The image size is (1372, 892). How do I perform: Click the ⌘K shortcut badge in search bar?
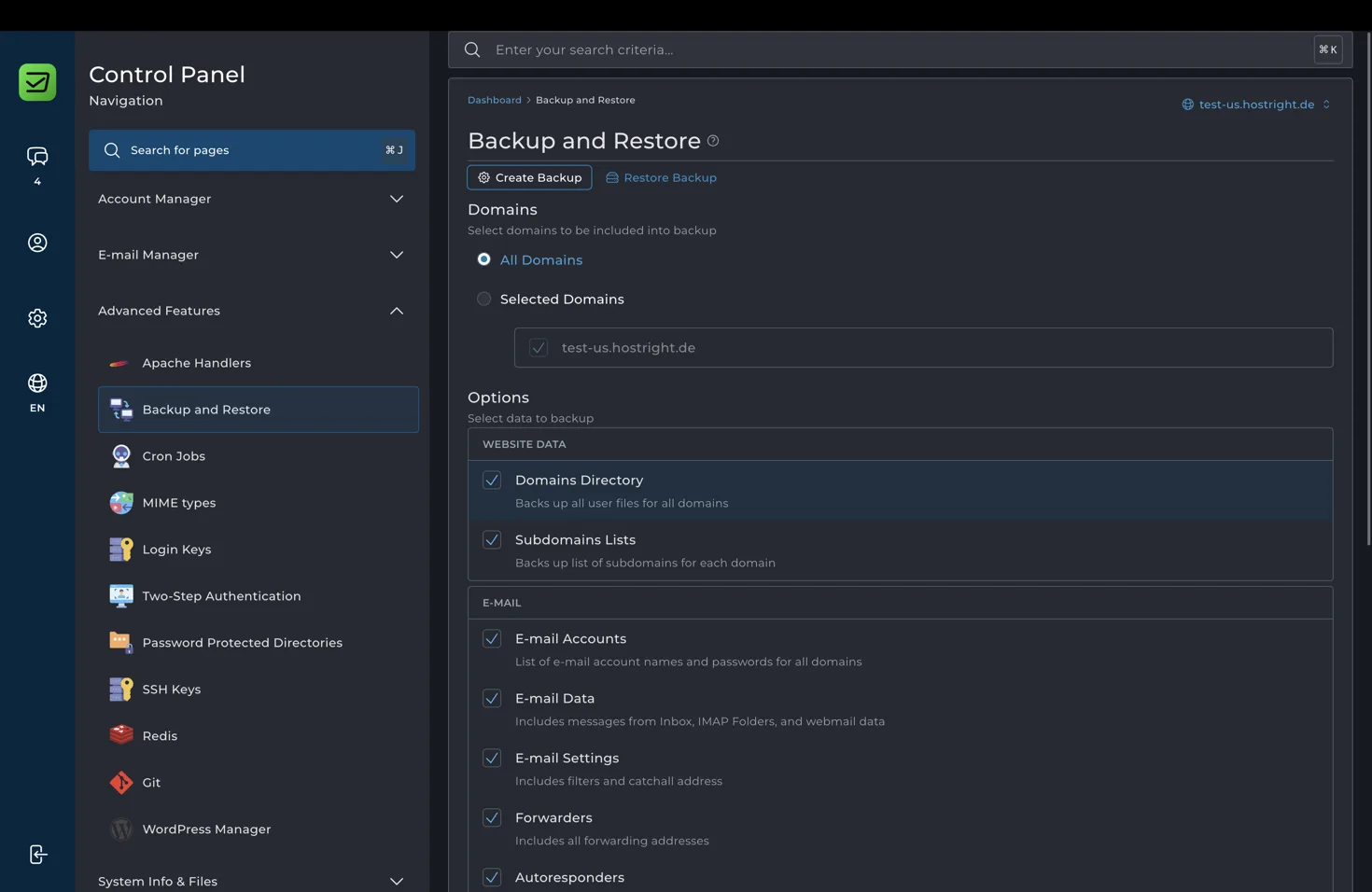pos(1327,49)
